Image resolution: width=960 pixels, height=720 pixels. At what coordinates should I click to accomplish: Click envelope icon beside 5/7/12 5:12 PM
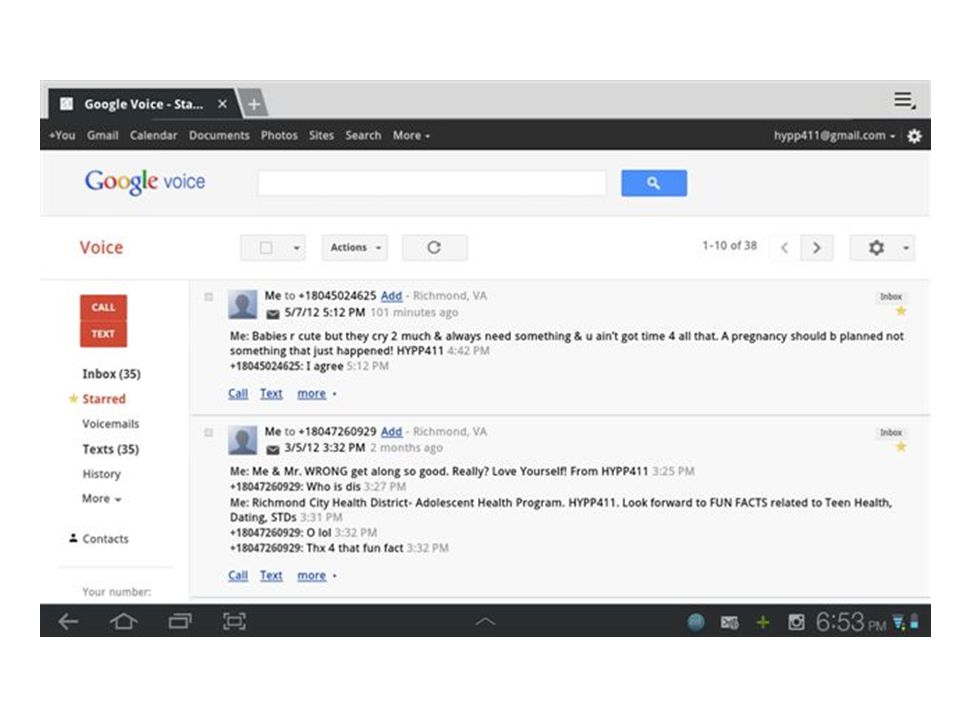tap(272, 314)
